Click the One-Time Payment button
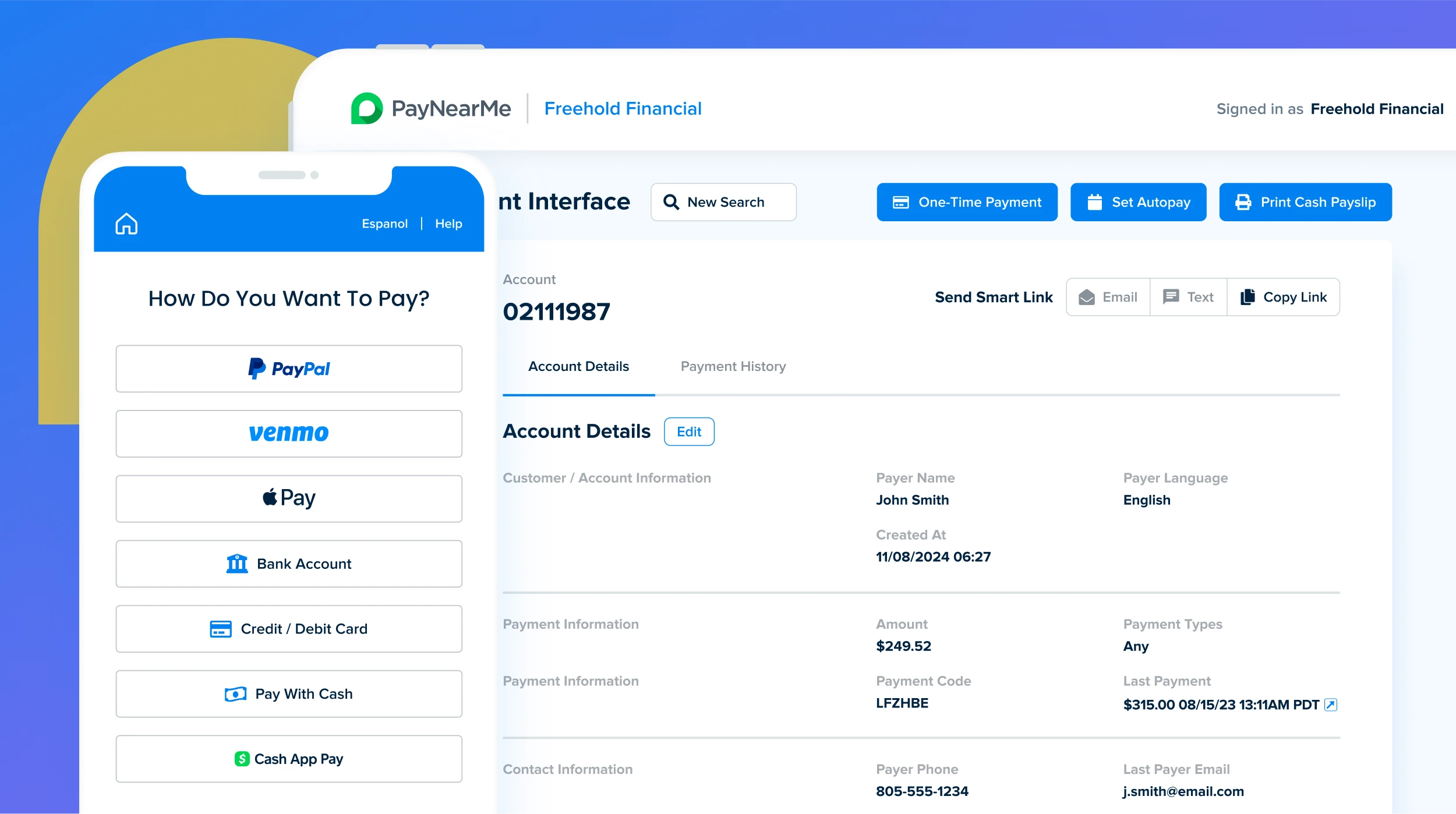The height and width of the screenshot is (814, 1456). point(966,202)
